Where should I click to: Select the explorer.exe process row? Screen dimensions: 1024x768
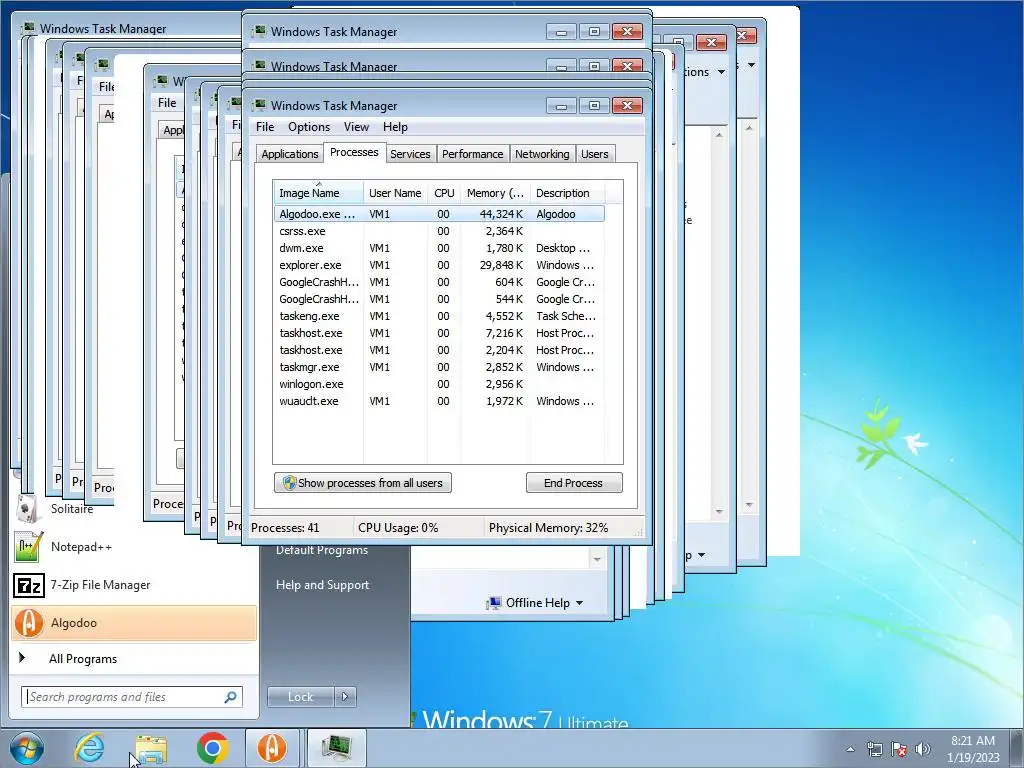click(x=439, y=265)
